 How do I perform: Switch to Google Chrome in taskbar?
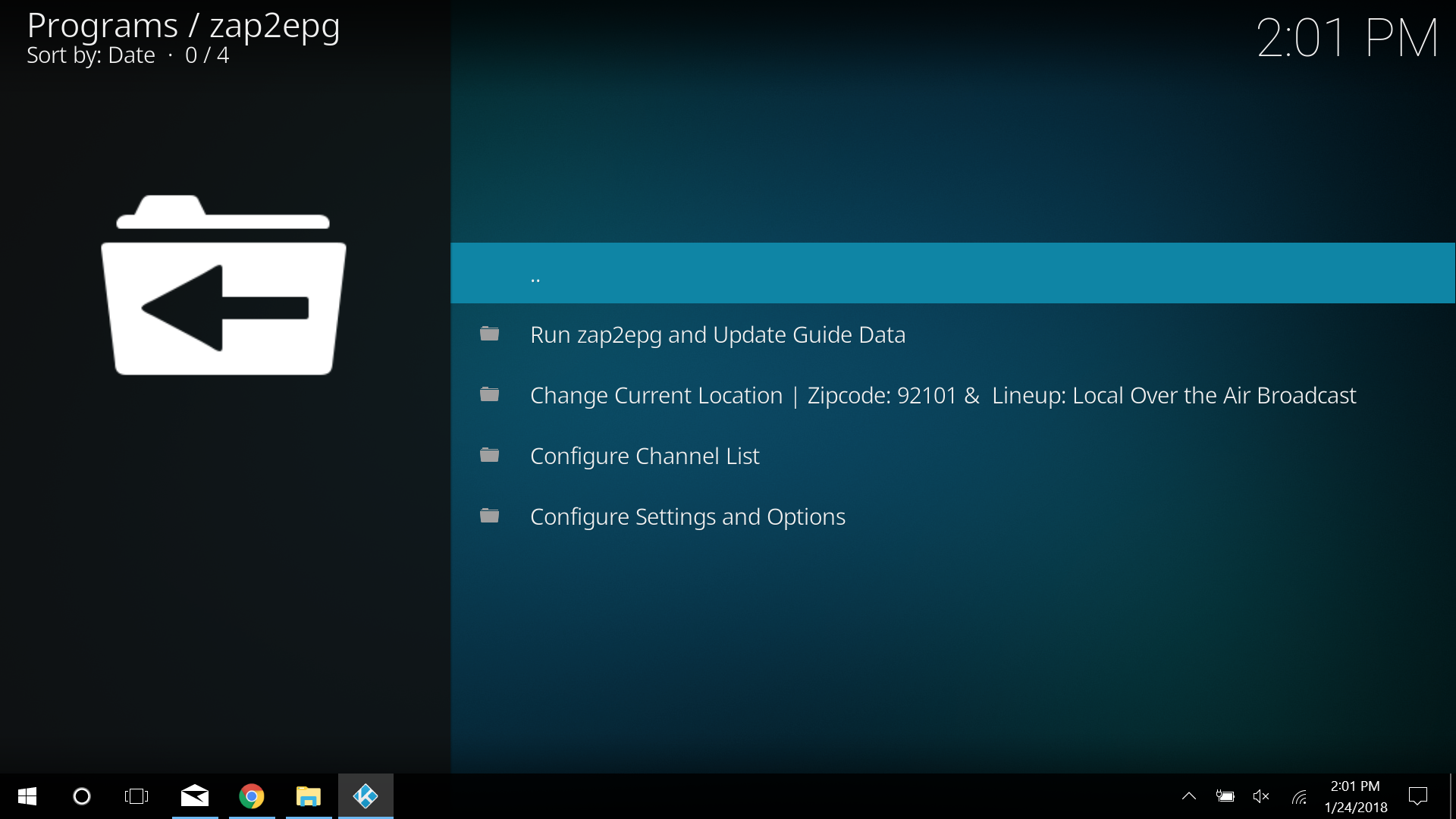[x=252, y=796]
